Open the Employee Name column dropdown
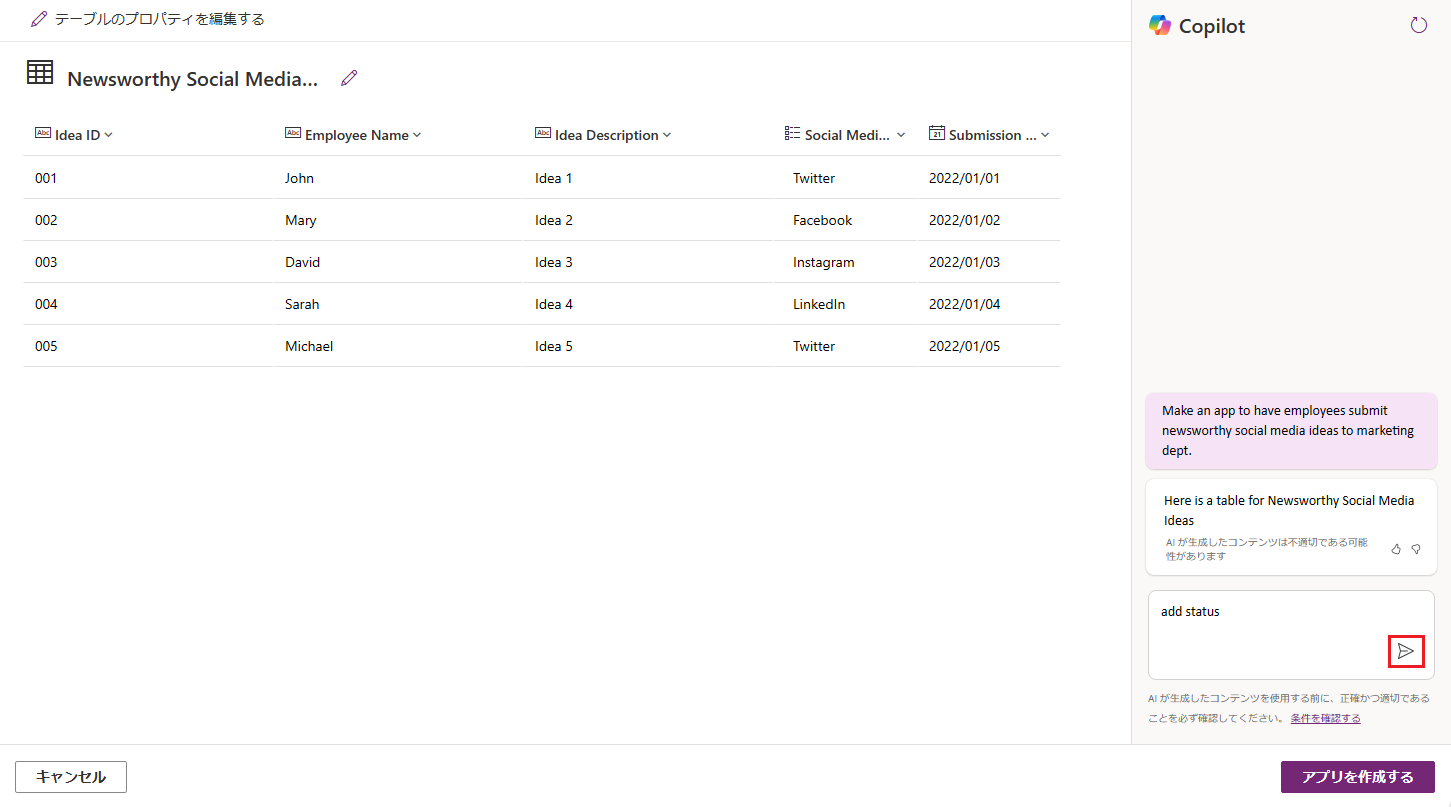The width and height of the screenshot is (1451, 807). (417, 135)
